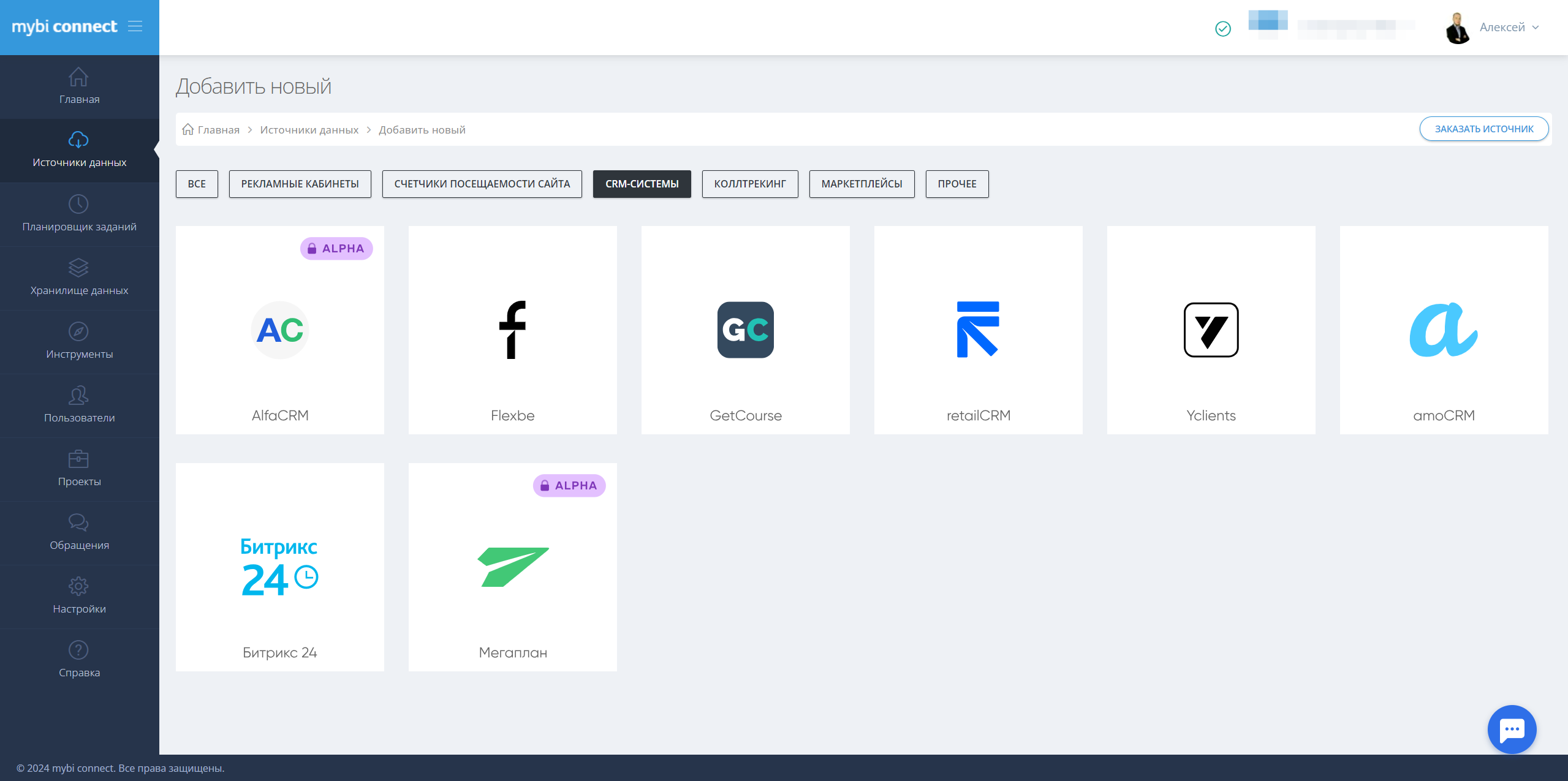
Task: Choose the Битрикс 24 source card
Action: tap(279, 567)
